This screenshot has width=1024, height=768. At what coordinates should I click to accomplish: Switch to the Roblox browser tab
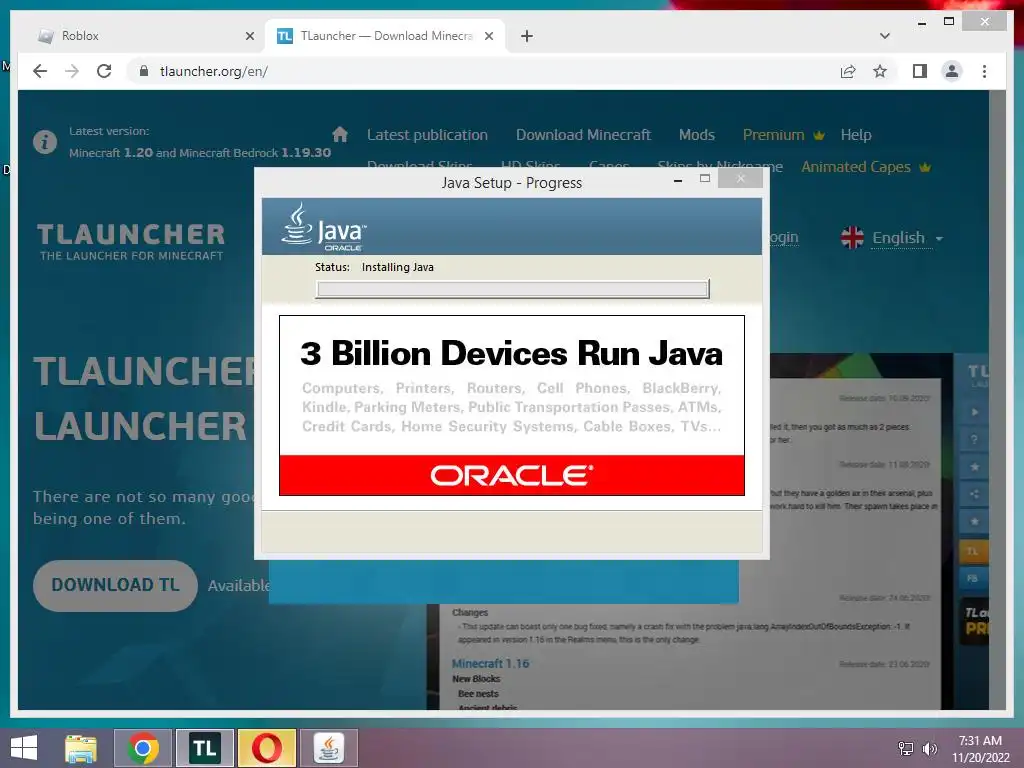(144, 36)
